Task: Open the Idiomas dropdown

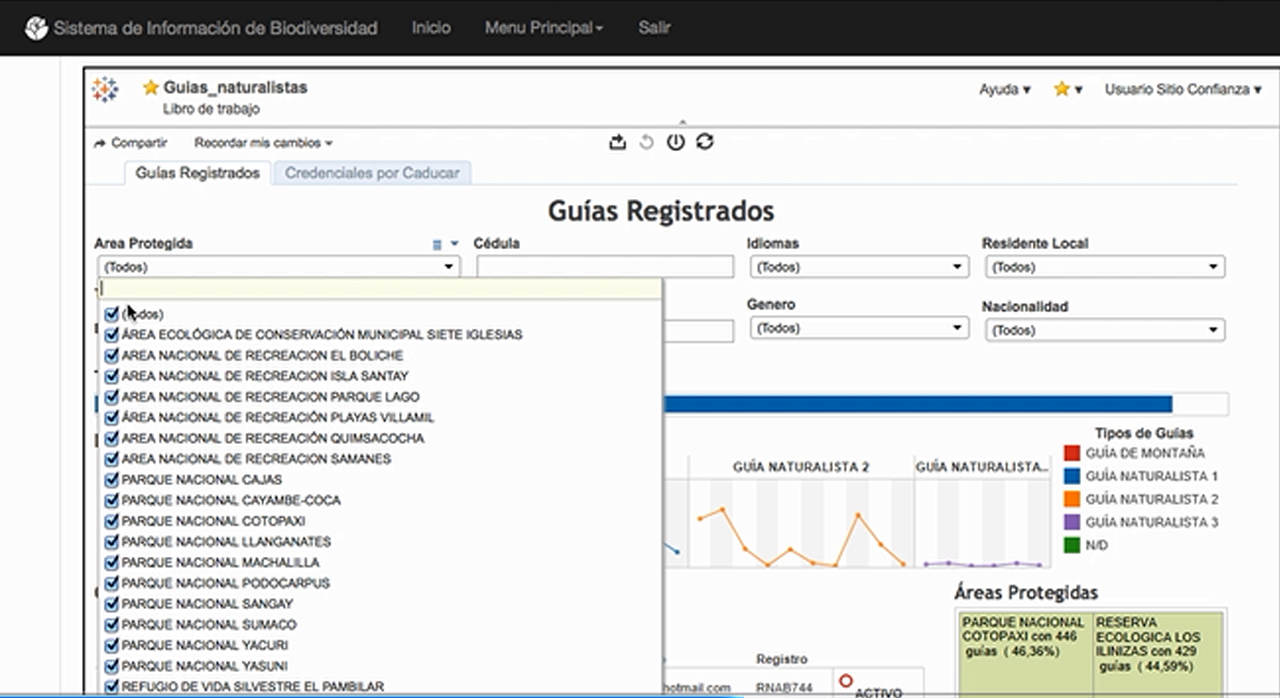Action: pyautogui.click(x=858, y=267)
